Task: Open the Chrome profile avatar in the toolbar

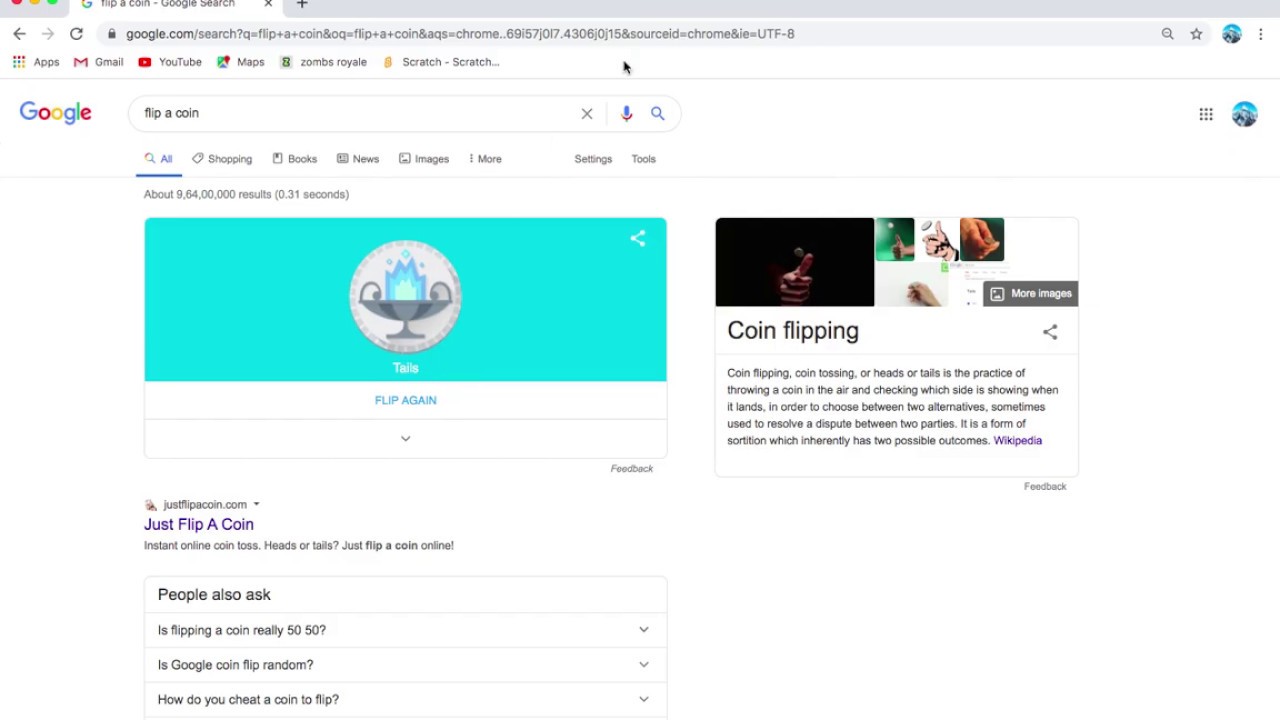Action: 1231,34
